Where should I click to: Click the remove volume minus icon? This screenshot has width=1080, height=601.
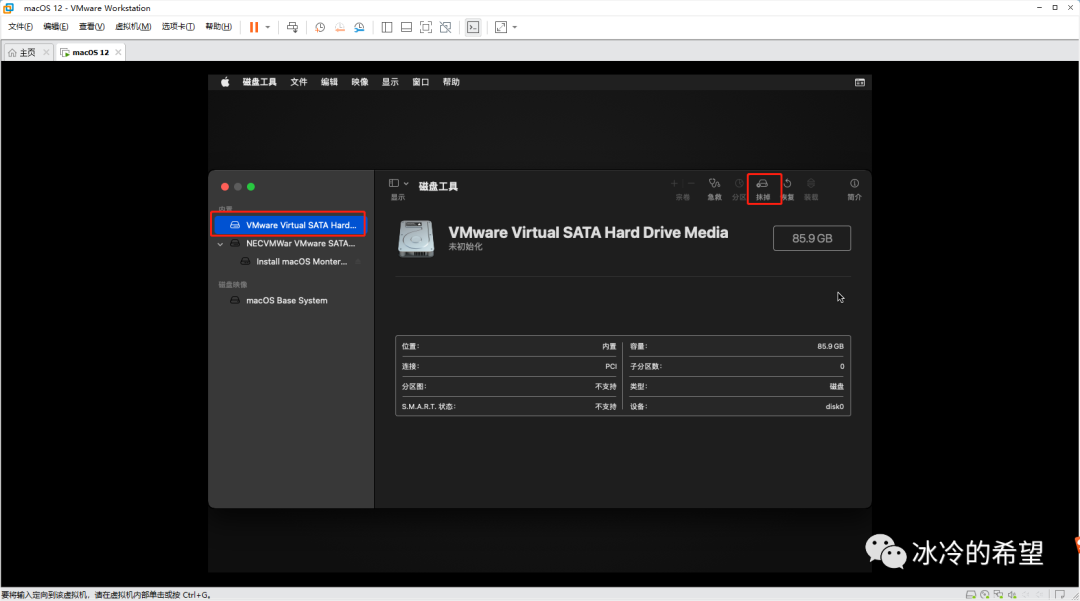point(691,184)
